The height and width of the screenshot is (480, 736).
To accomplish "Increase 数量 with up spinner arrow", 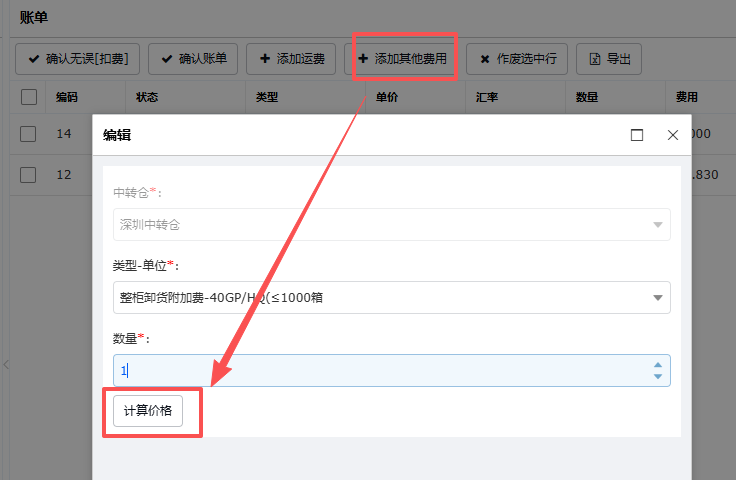I will pos(657,365).
